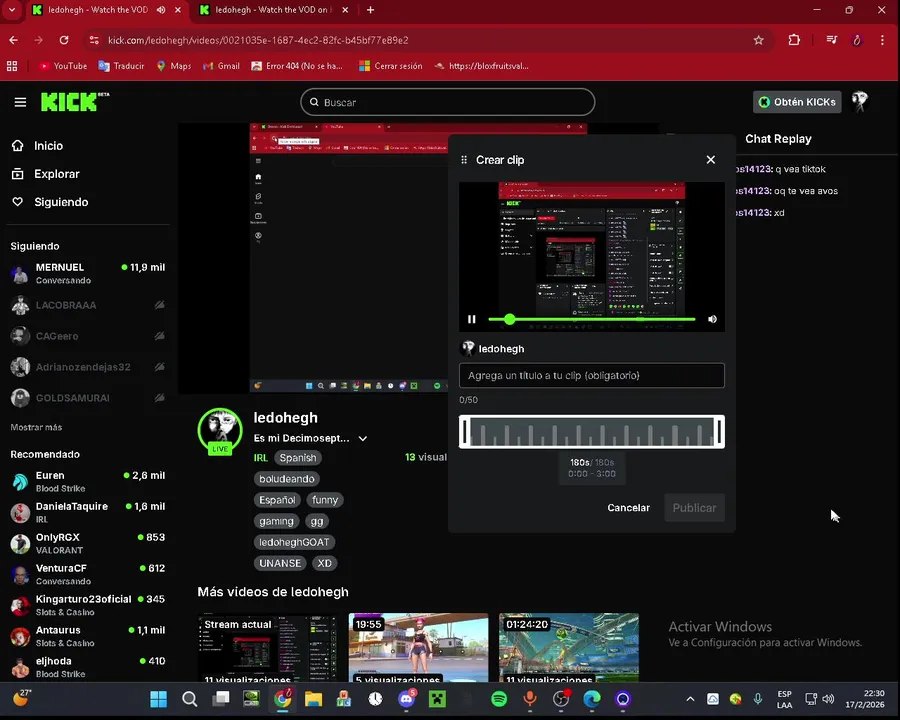Open VenturaCF recommended channel
This screenshot has height=720, width=900.
coord(87,574)
